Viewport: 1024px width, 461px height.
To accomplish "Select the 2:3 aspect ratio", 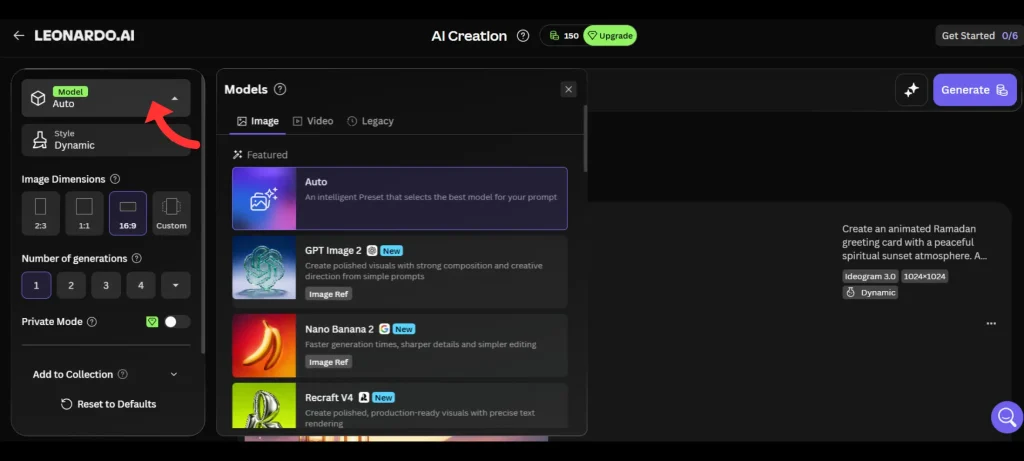I will 40,214.
